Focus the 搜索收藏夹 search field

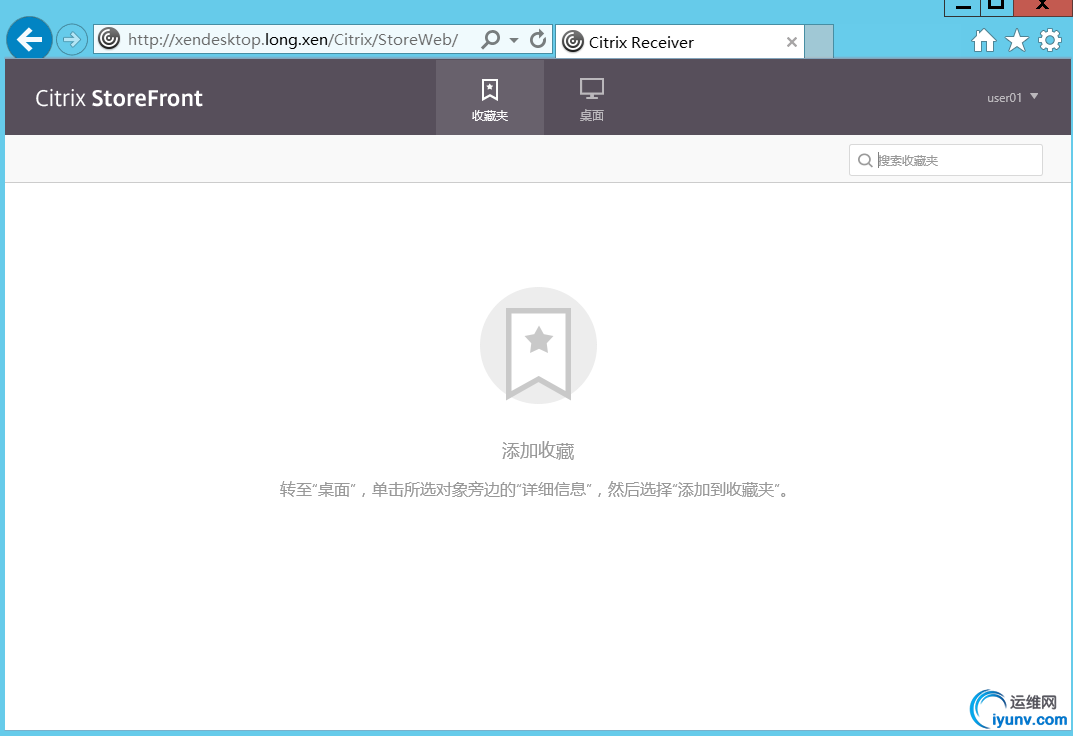pos(946,160)
